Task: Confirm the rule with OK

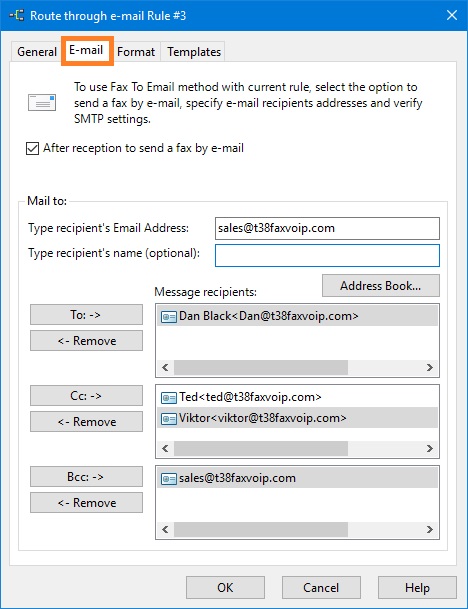Action: (225, 587)
